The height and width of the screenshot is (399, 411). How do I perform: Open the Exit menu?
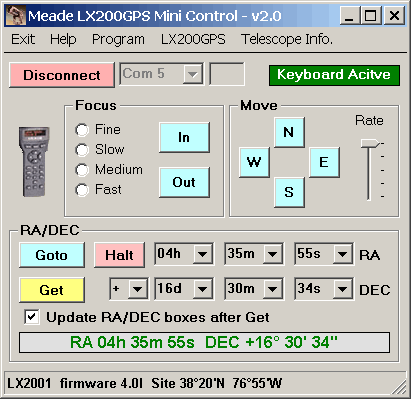coord(23,39)
